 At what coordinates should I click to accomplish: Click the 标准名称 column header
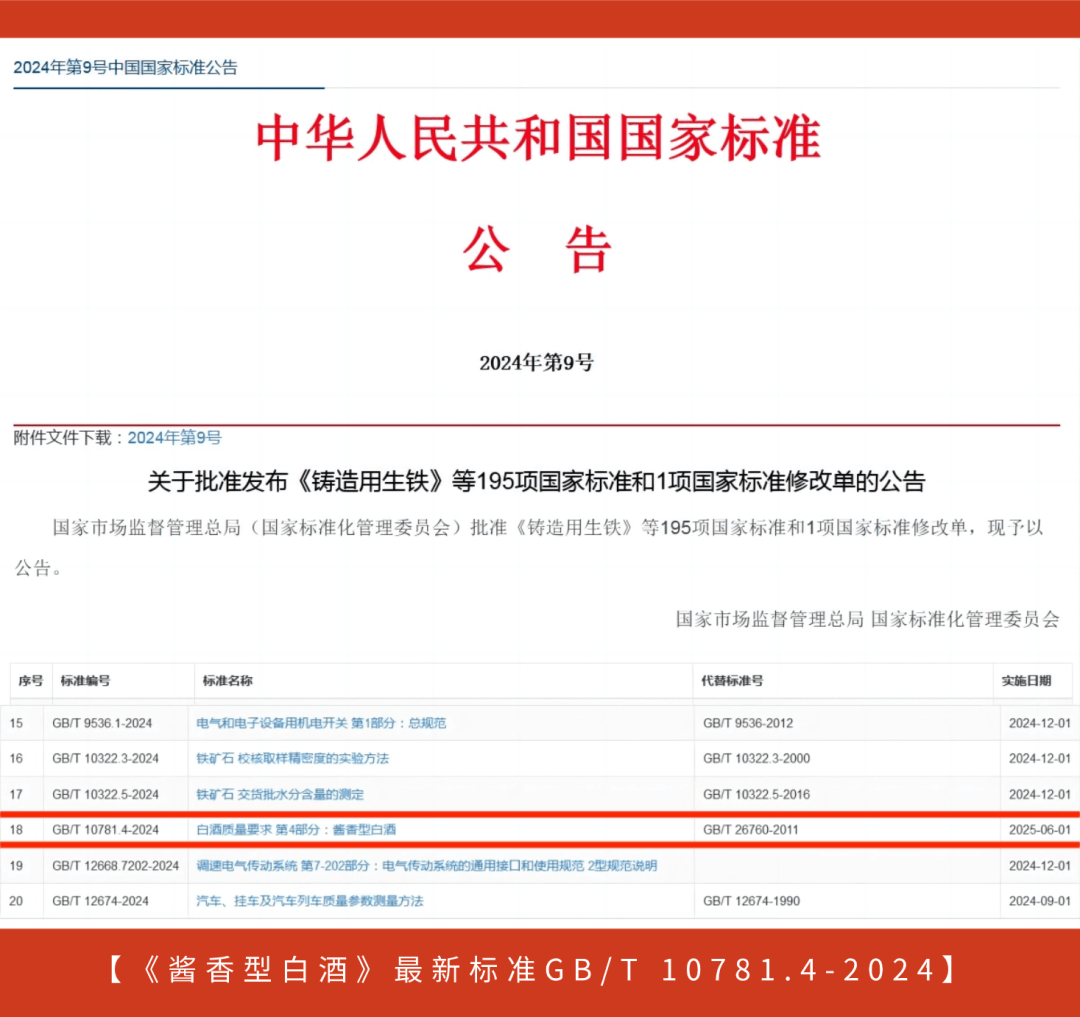pos(227,681)
